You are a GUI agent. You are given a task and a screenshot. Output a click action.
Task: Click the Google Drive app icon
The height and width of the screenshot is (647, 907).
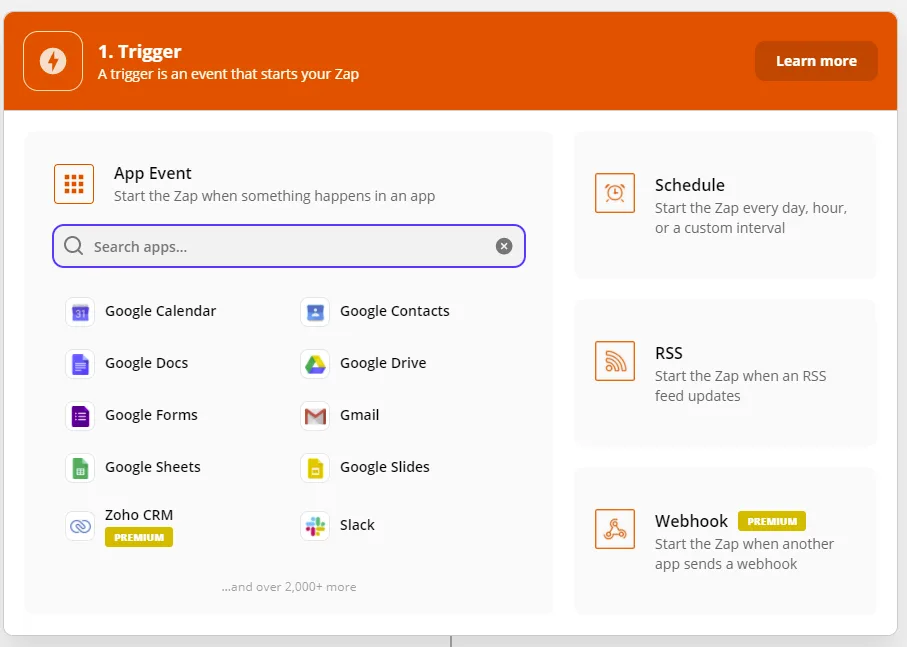pyautogui.click(x=315, y=364)
